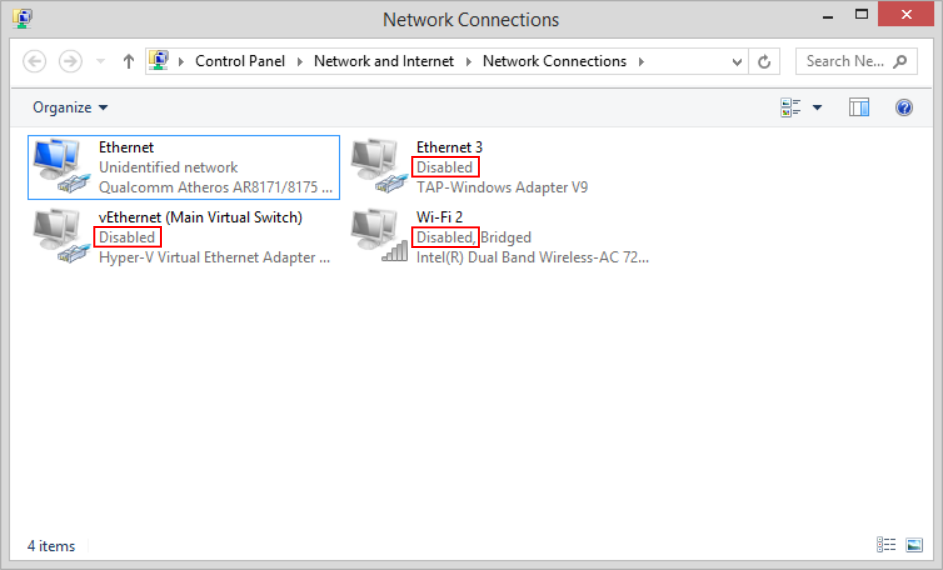943x570 pixels.
Task: Click the Search Network Connections field
Action: pyautogui.click(x=845, y=62)
